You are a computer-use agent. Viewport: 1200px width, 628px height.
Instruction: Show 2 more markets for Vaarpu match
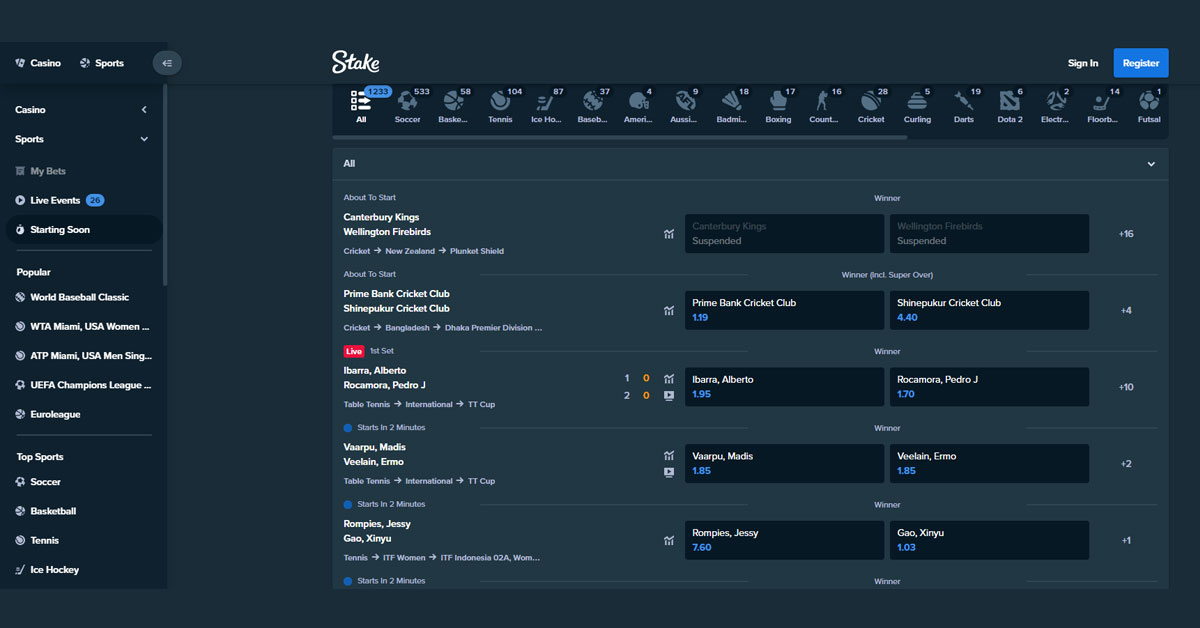click(1126, 464)
